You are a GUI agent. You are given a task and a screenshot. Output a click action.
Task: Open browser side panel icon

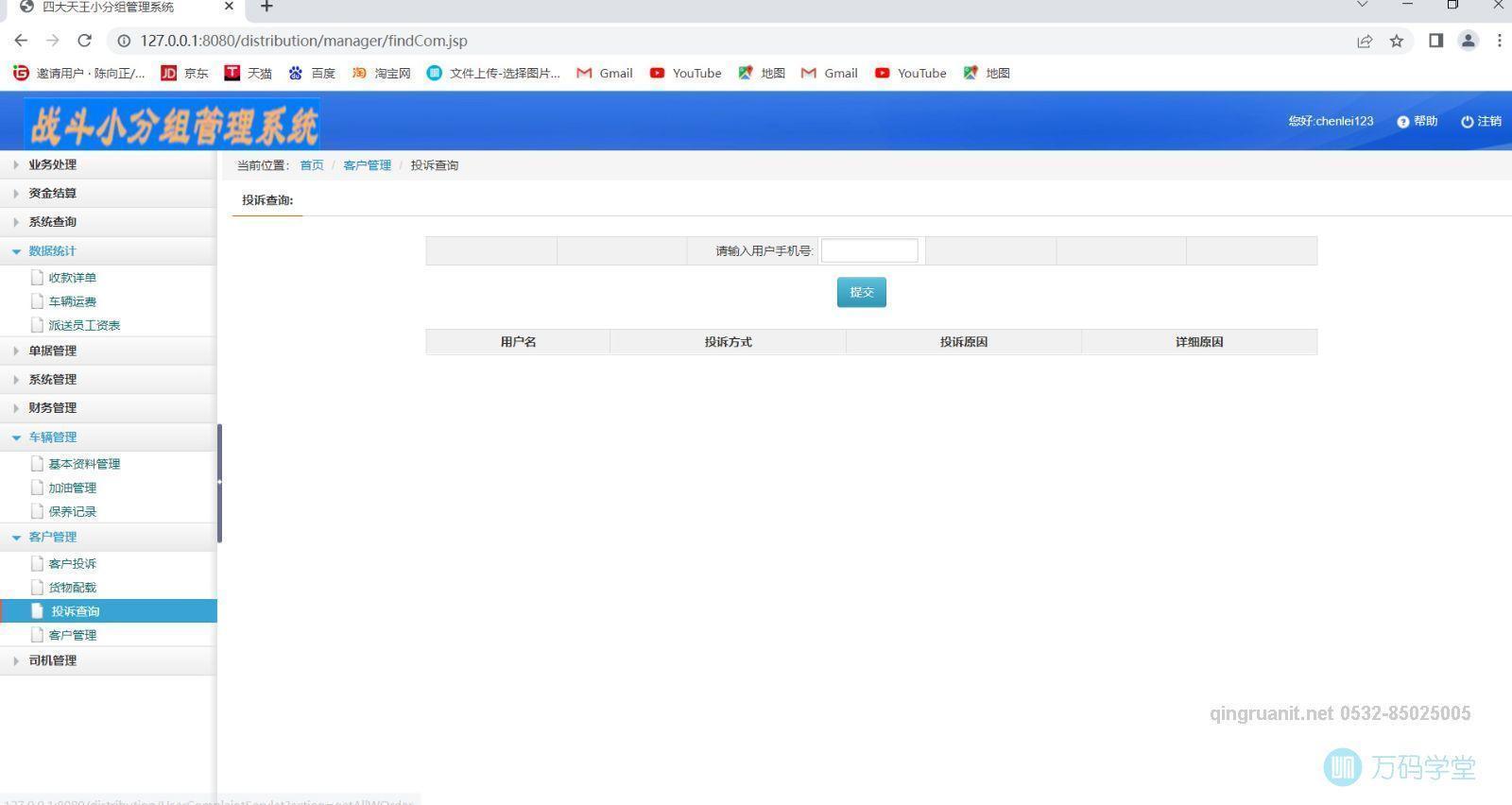pos(1435,41)
